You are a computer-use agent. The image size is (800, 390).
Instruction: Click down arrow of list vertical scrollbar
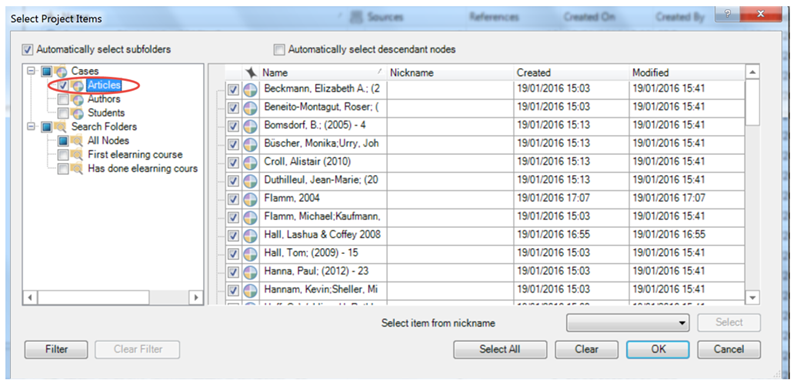[x=753, y=297]
